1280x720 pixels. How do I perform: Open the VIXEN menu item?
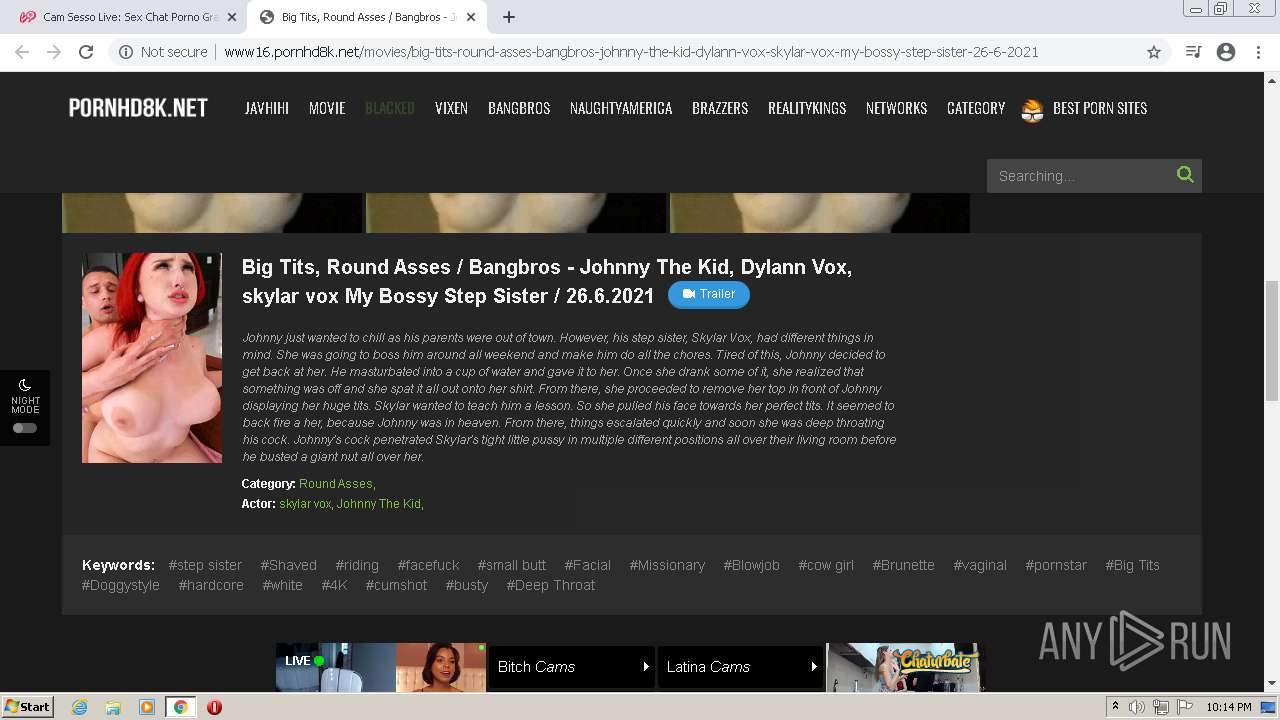451,108
